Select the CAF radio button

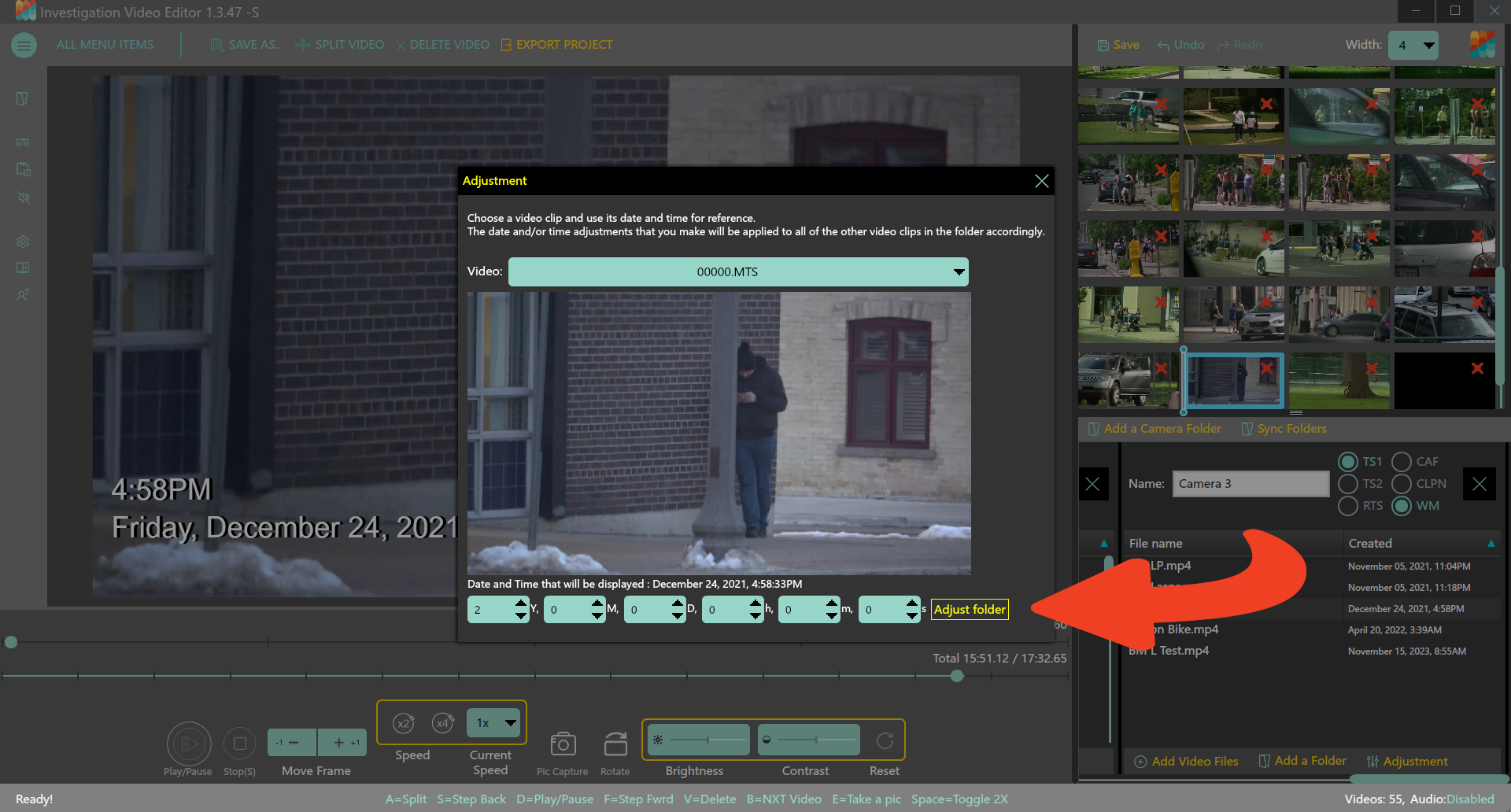pos(1401,462)
